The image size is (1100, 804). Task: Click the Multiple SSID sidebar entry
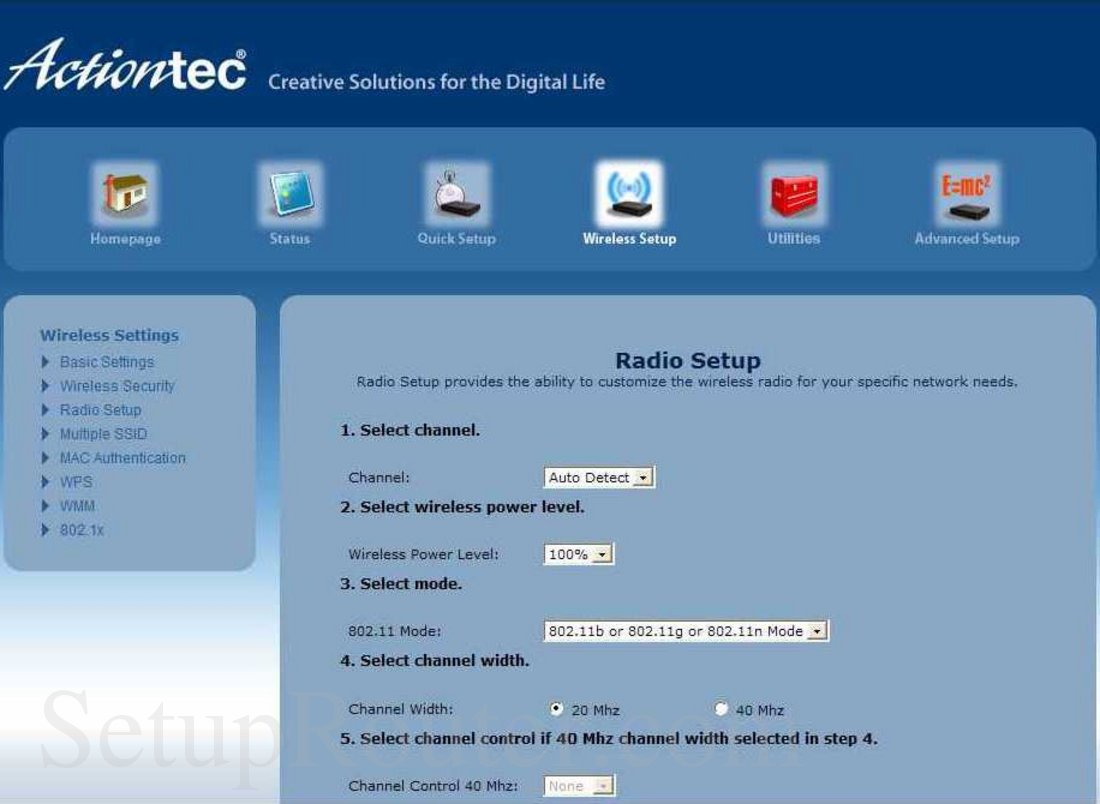click(x=103, y=434)
